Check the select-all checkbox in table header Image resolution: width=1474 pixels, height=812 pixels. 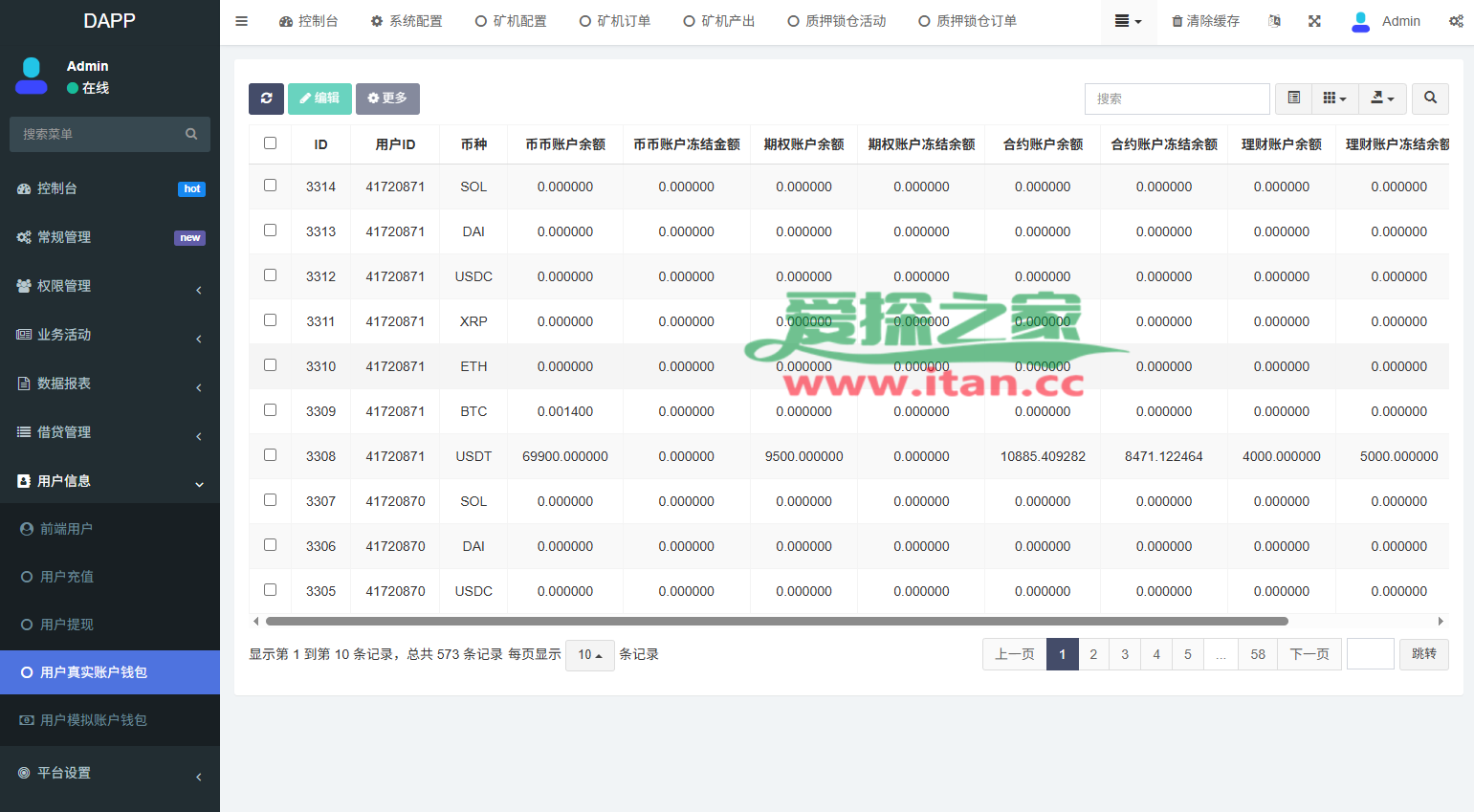pyautogui.click(x=271, y=143)
